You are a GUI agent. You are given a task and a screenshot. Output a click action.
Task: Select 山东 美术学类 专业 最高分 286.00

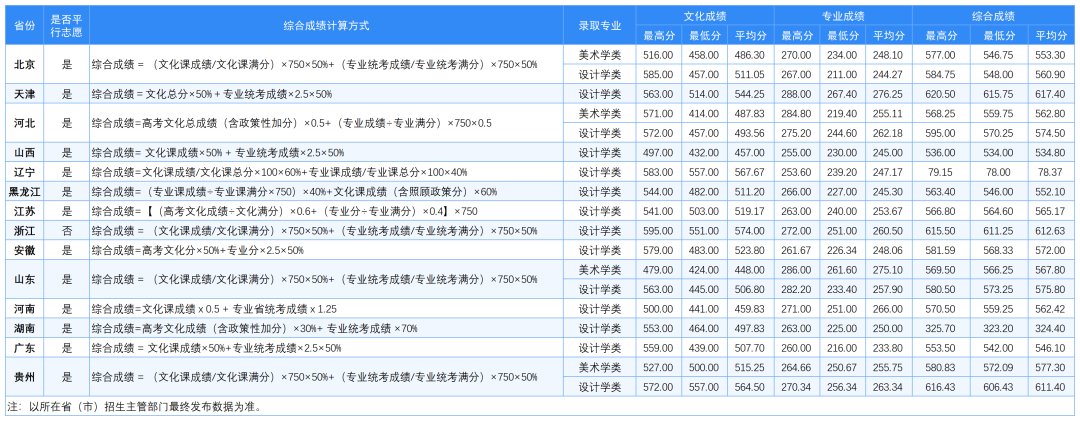click(x=797, y=269)
